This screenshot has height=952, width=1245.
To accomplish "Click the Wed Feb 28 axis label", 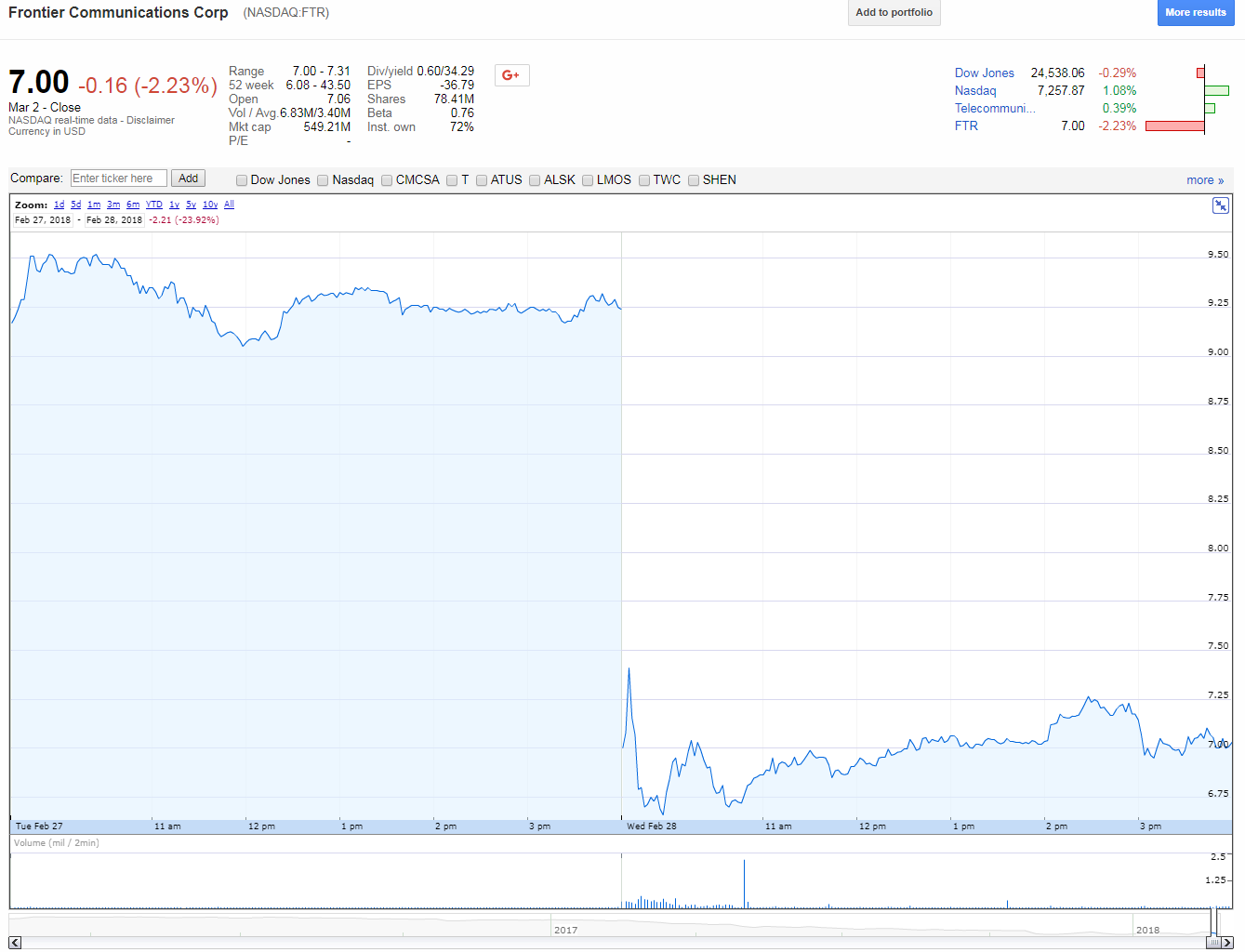I will [652, 826].
